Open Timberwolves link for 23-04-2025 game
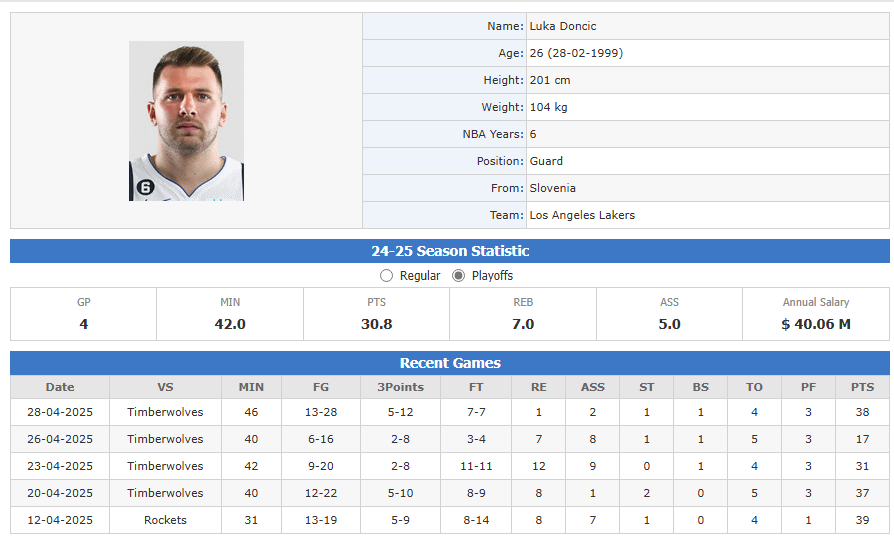This screenshot has width=894, height=538. 165,466
